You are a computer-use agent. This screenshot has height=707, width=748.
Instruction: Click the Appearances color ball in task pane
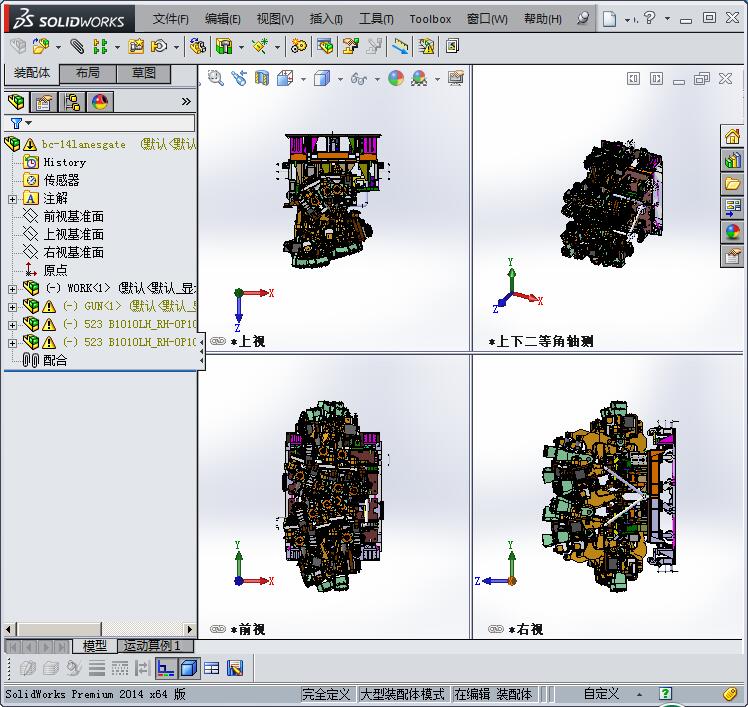click(x=733, y=232)
